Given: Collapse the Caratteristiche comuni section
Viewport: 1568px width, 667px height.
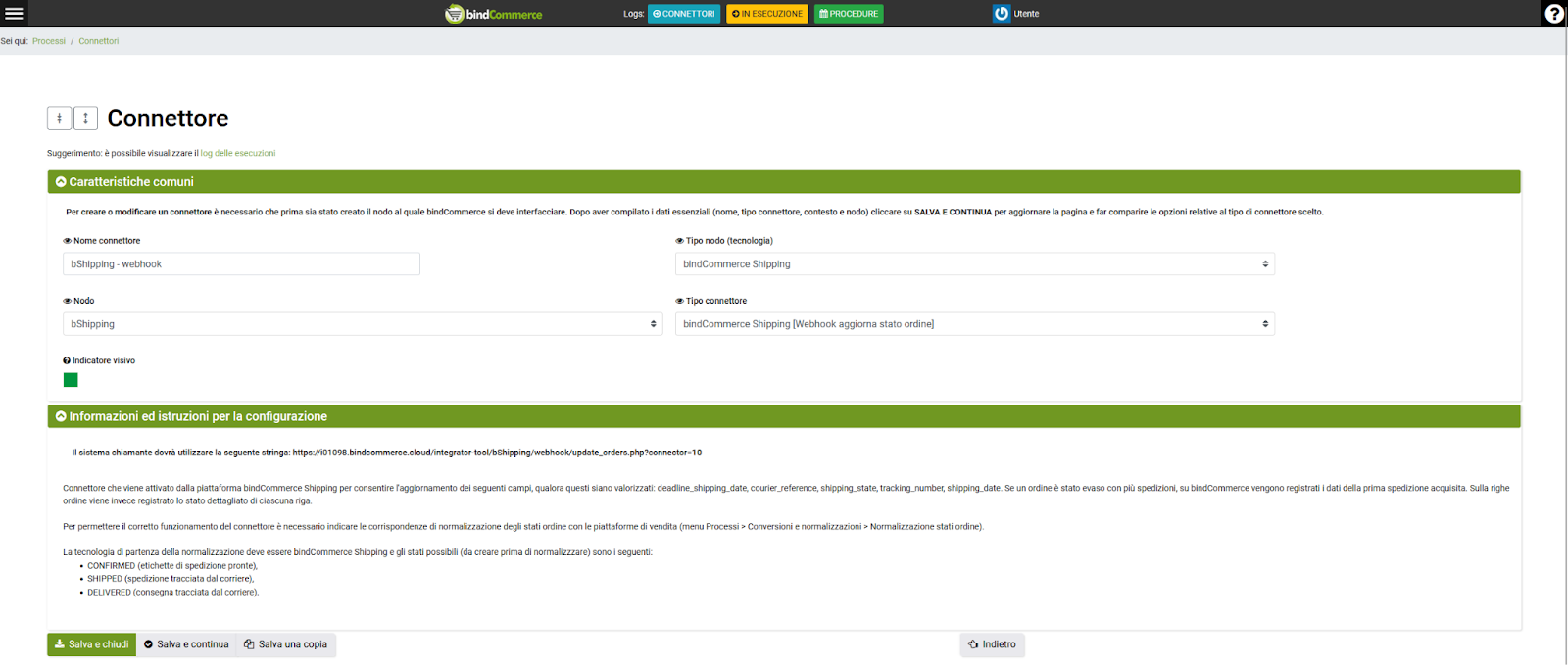Looking at the screenshot, I should click(61, 182).
